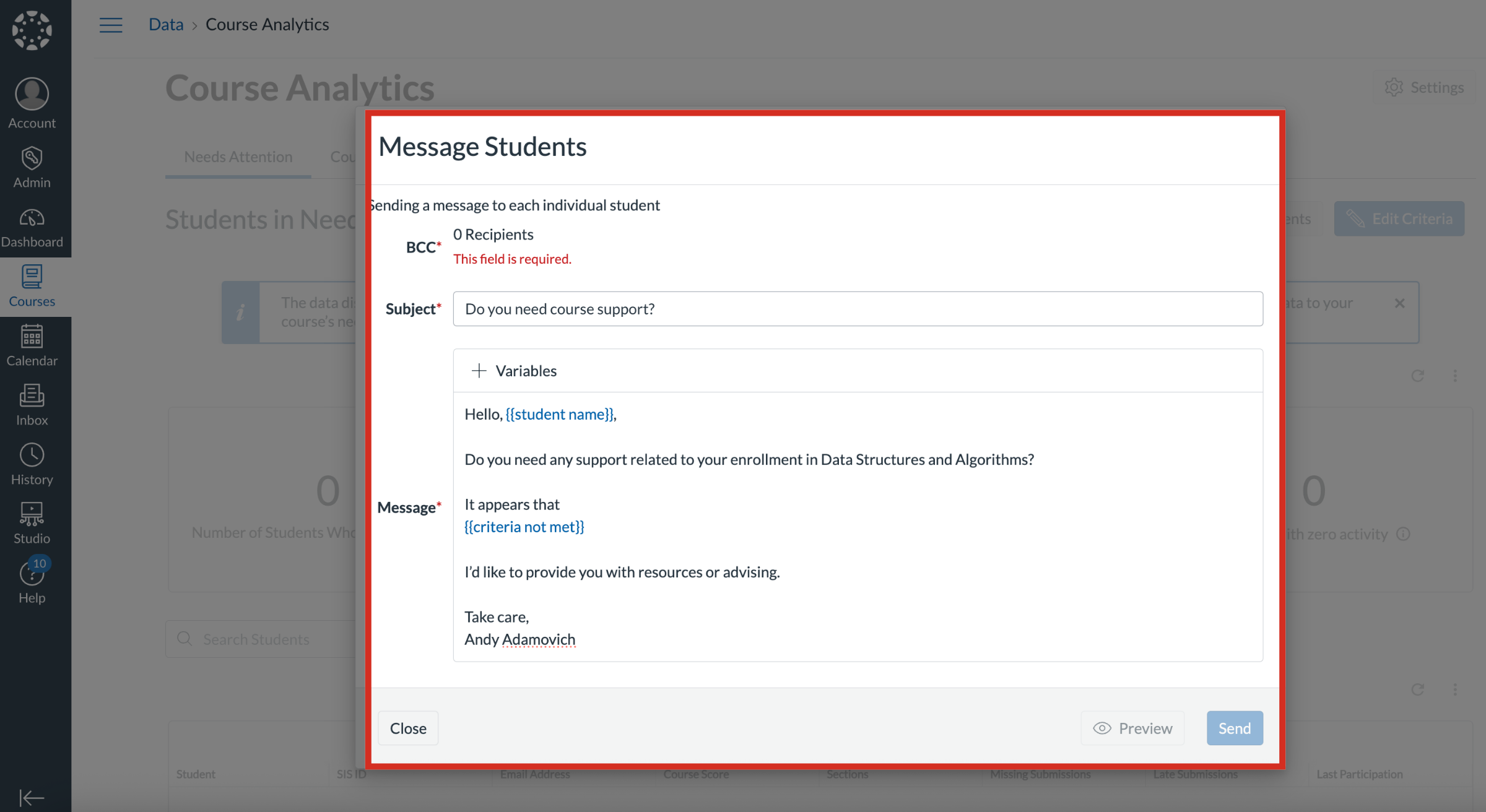
Task: Click the Canvas logo at top
Action: coord(32,30)
